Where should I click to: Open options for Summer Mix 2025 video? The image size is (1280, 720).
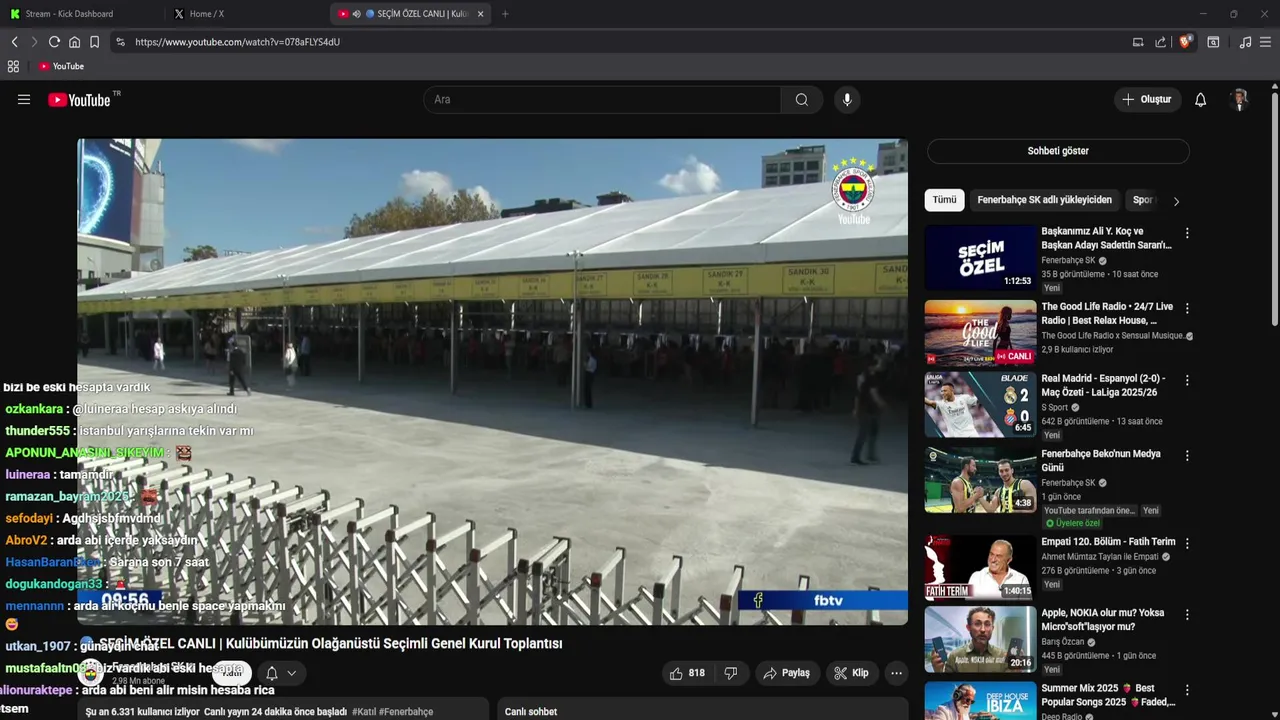pos(1187,690)
